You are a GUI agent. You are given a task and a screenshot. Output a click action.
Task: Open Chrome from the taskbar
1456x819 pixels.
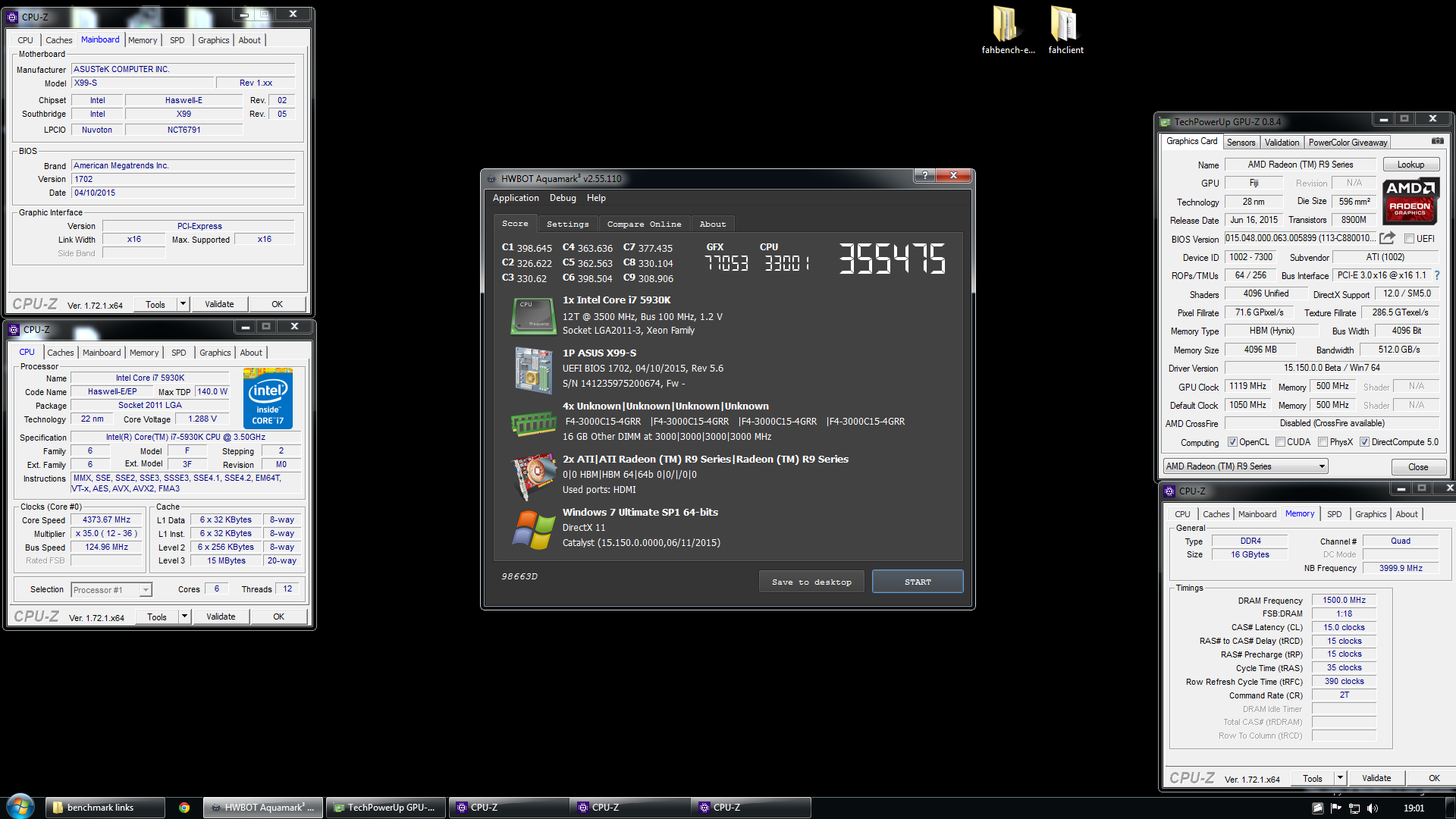coord(184,808)
